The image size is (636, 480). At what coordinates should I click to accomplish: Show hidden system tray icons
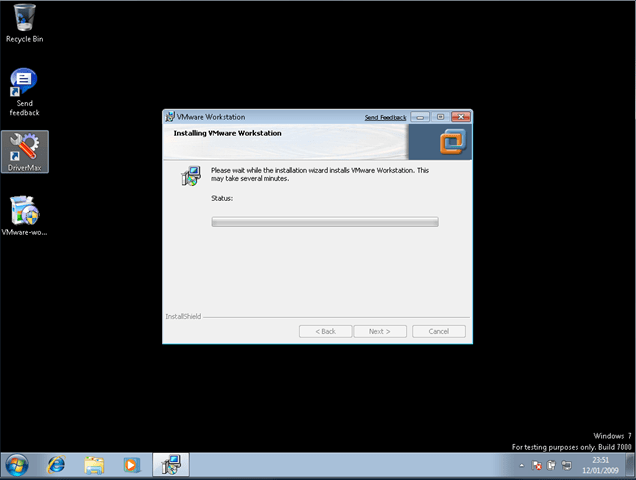(x=521, y=466)
